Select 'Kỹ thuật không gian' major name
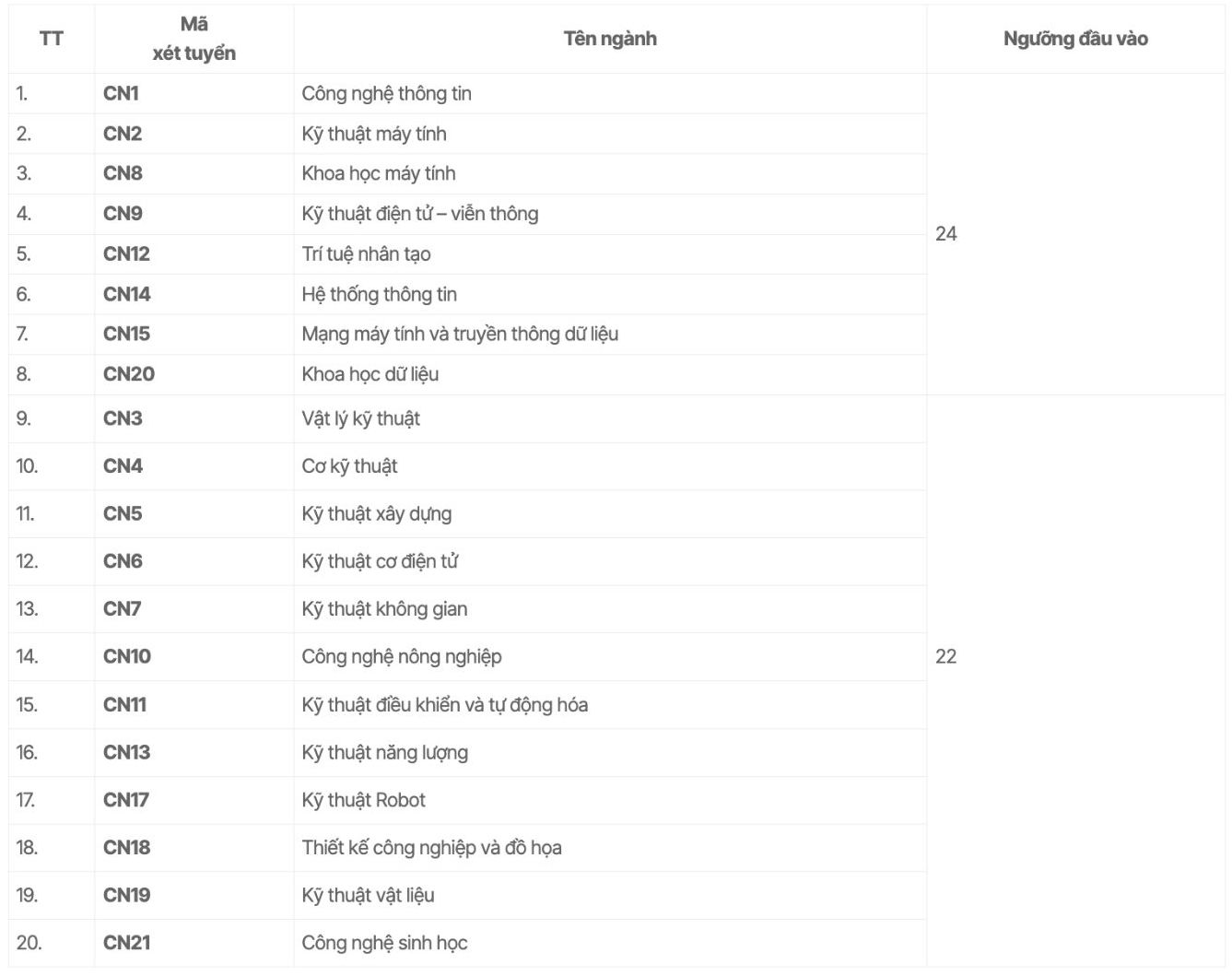The width and height of the screenshot is (1232, 976). 384,609
